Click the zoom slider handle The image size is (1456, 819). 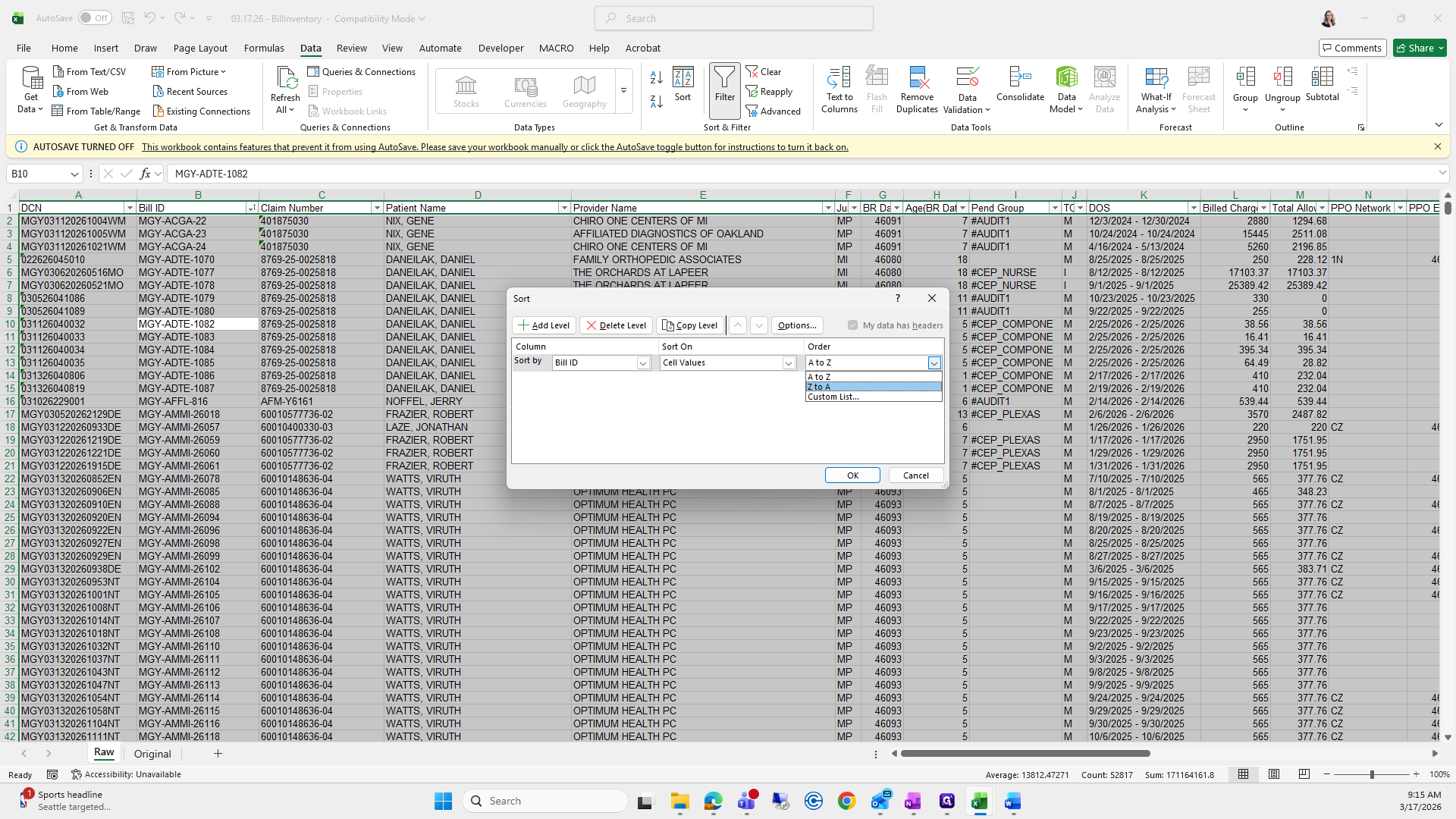pos(1371,774)
